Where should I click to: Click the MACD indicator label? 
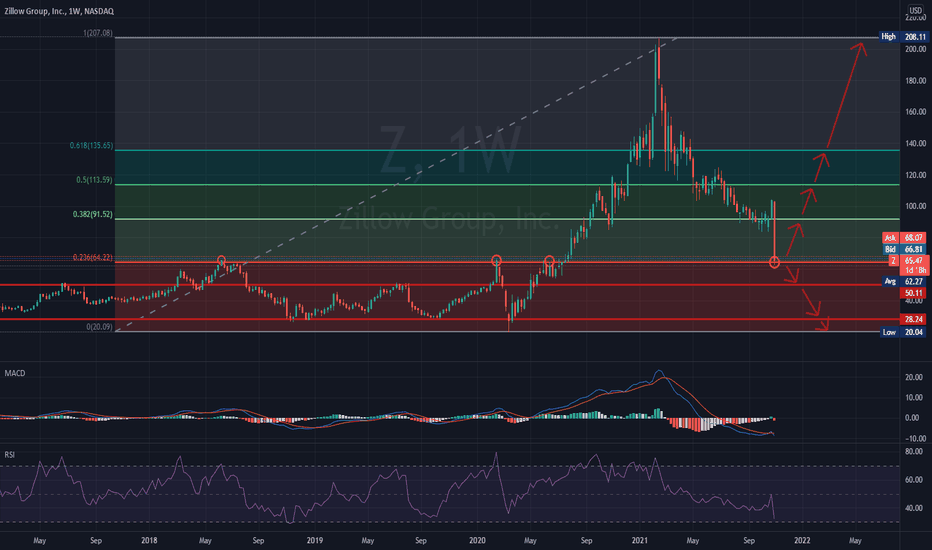click(x=15, y=373)
